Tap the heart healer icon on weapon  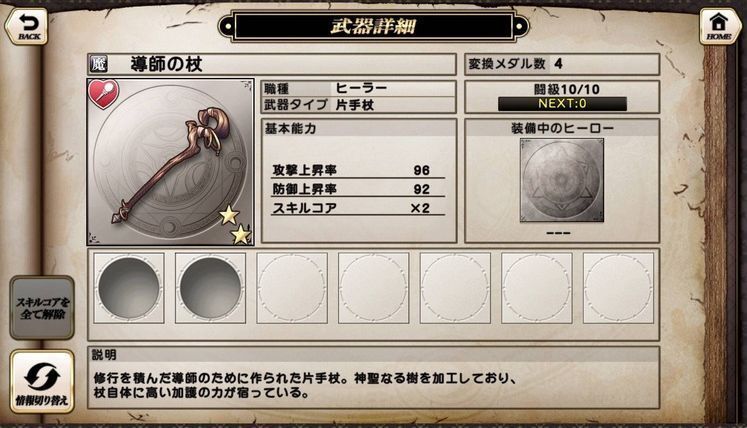click(x=103, y=94)
